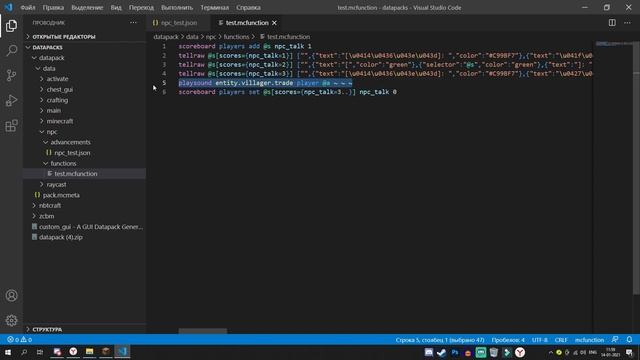
Task: Split the editor to the right
Action: (612, 23)
